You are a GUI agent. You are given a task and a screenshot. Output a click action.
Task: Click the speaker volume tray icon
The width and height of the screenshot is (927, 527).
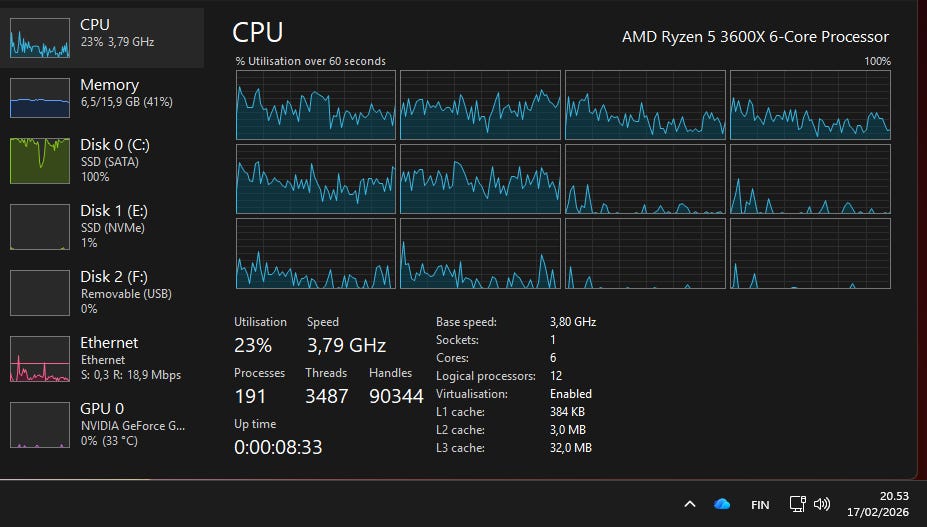(x=823, y=504)
